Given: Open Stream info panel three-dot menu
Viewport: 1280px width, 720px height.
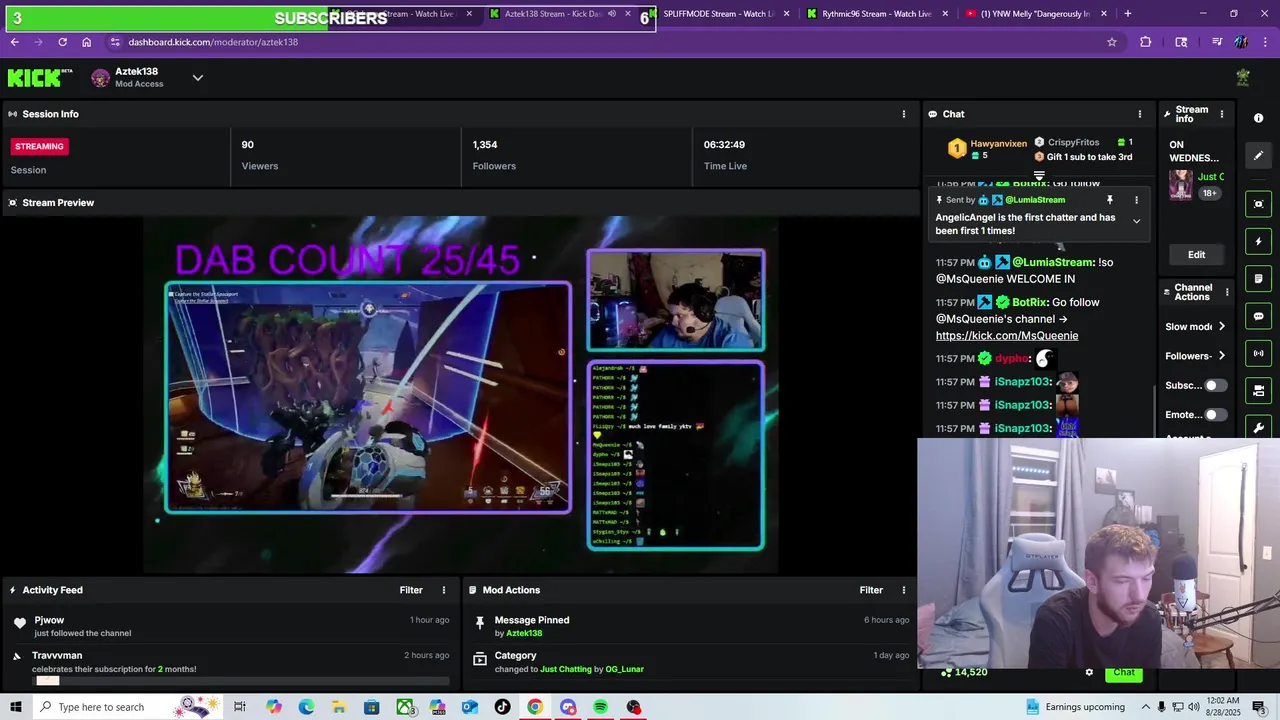Looking at the screenshot, I should pyautogui.click(x=1221, y=114).
